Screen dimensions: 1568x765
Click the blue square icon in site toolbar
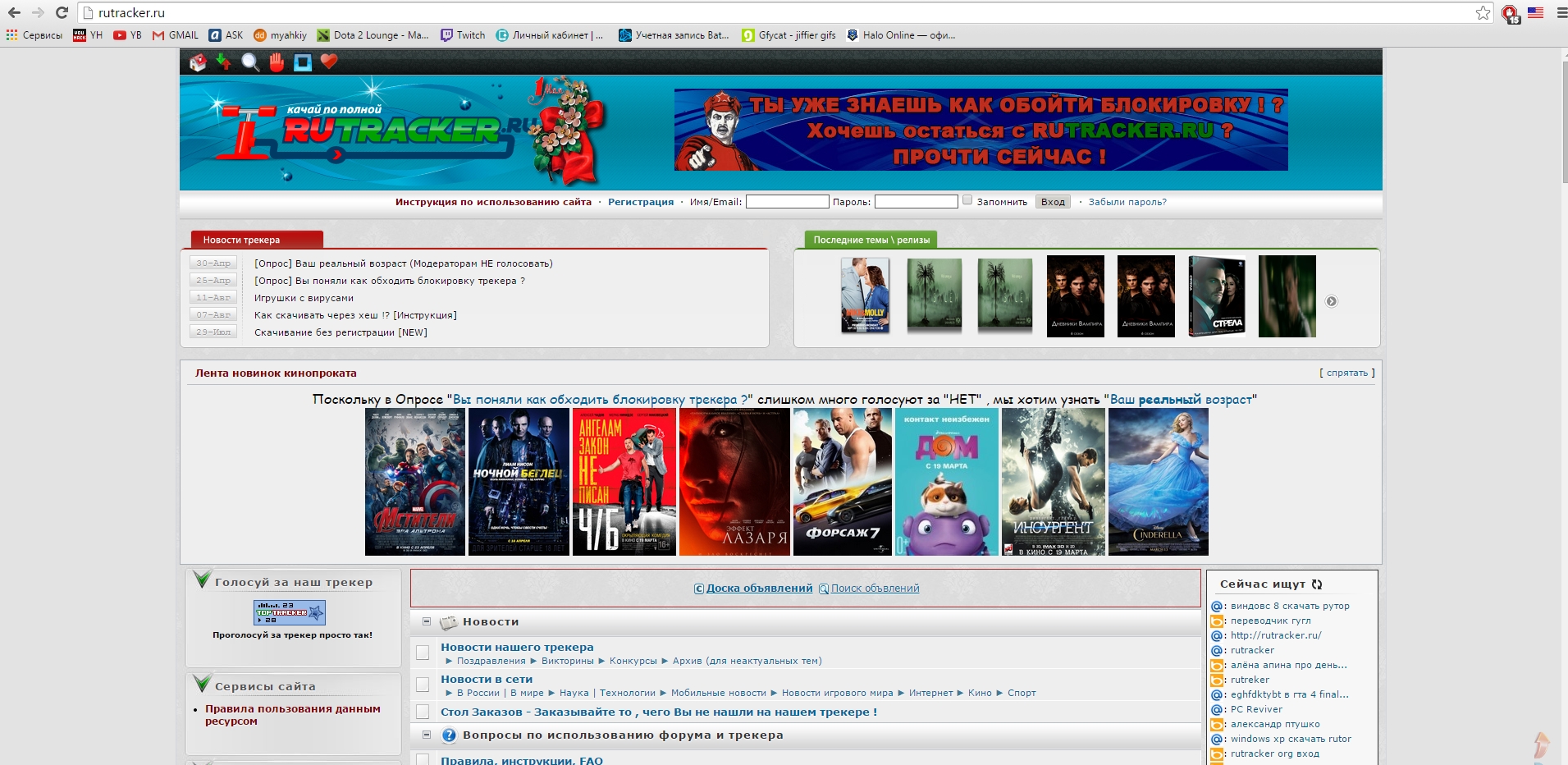[x=303, y=62]
